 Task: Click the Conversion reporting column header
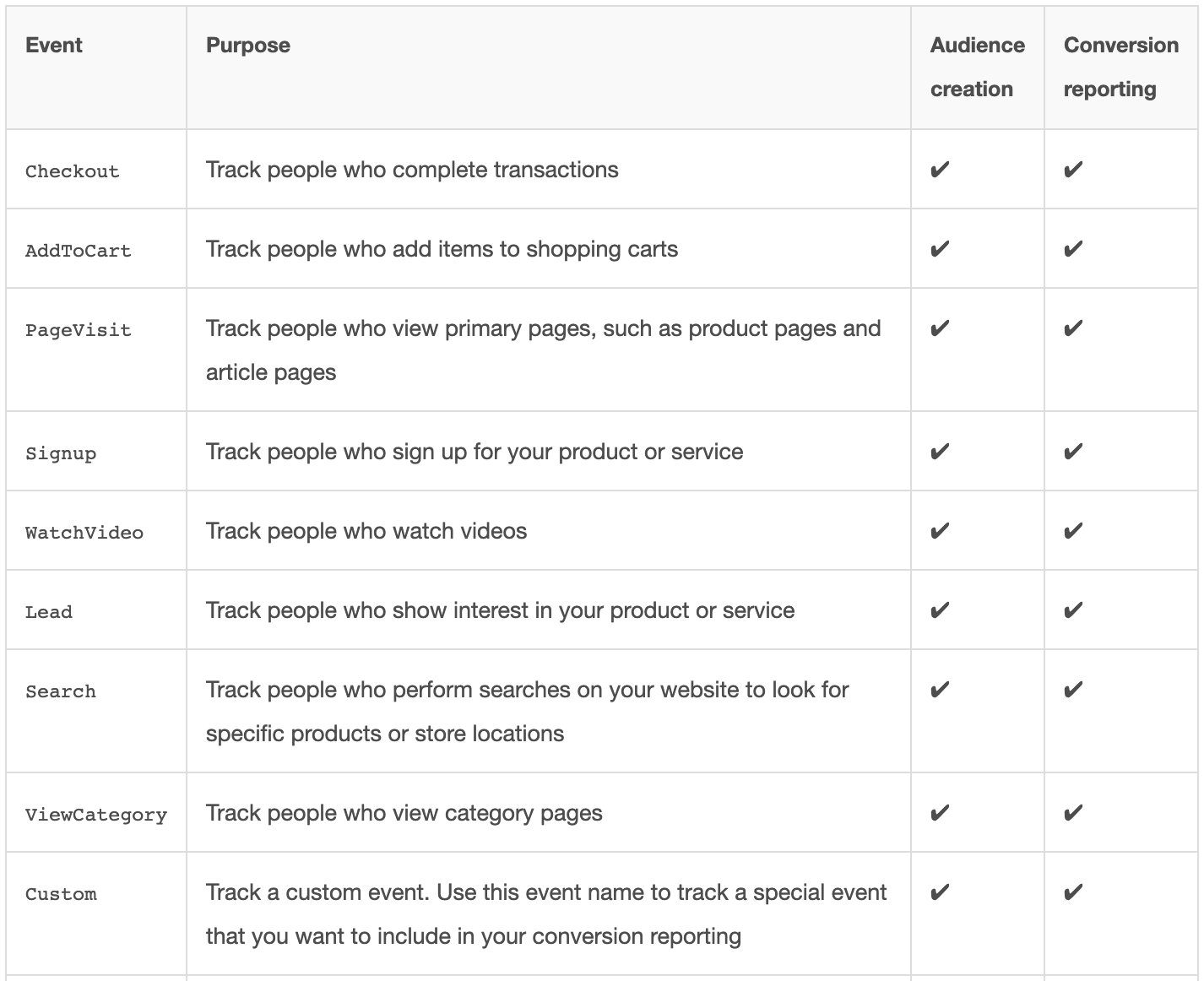pyautogui.click(x=1120, y=68)
